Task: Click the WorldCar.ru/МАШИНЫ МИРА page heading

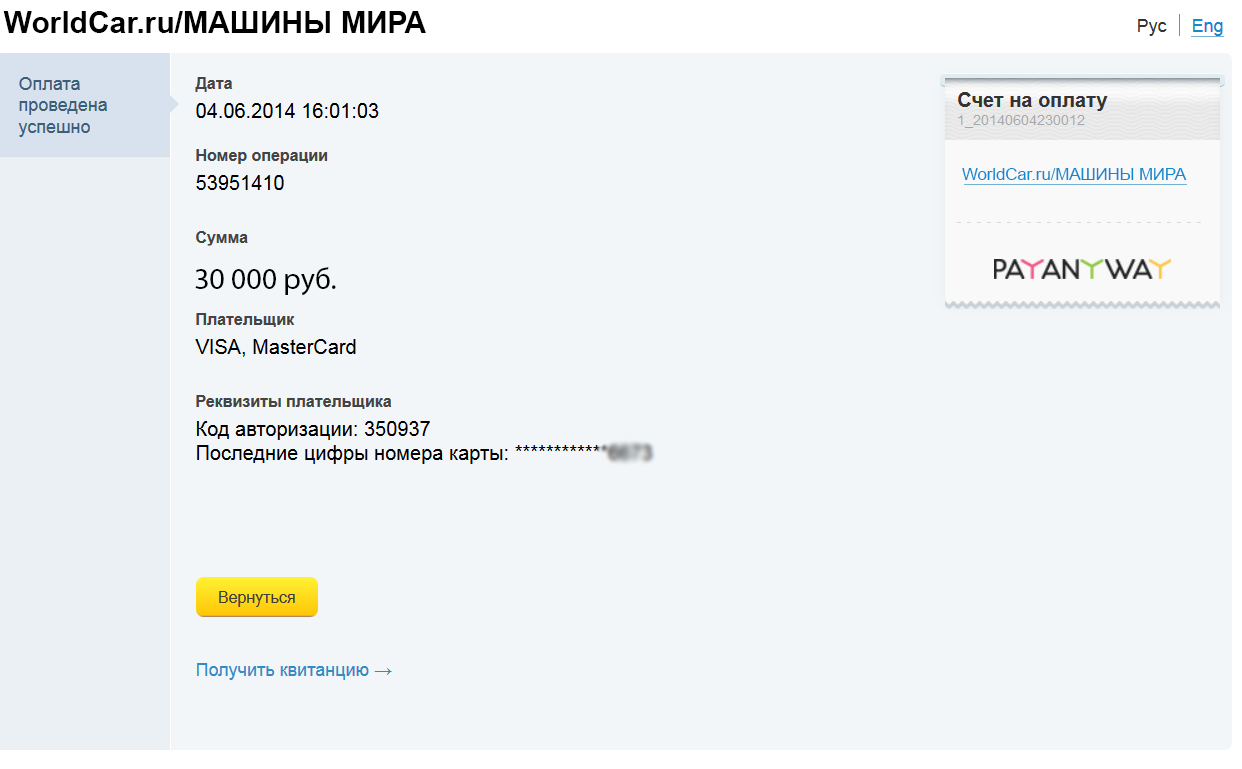Action: [215, 22]
